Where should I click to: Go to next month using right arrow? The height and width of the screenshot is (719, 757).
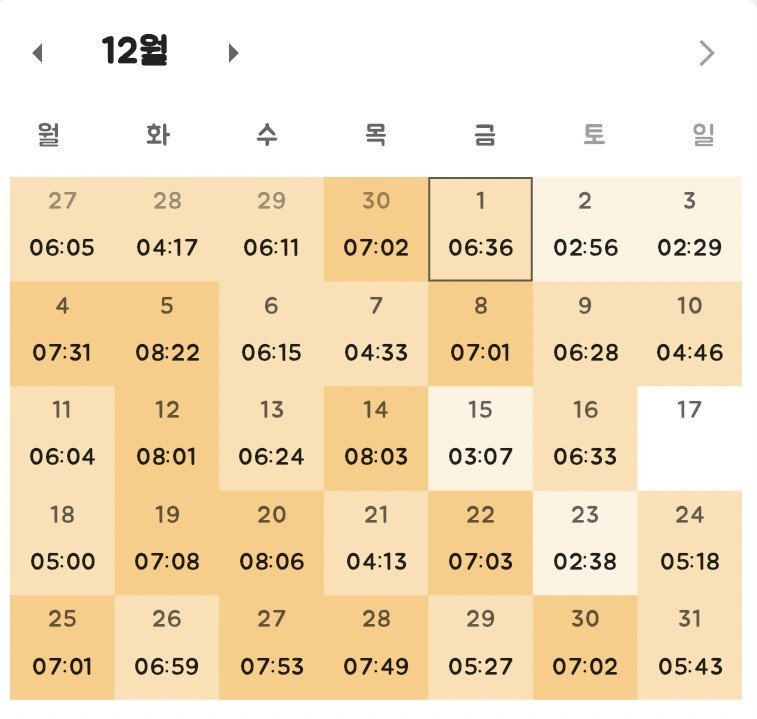click(233, 53)
